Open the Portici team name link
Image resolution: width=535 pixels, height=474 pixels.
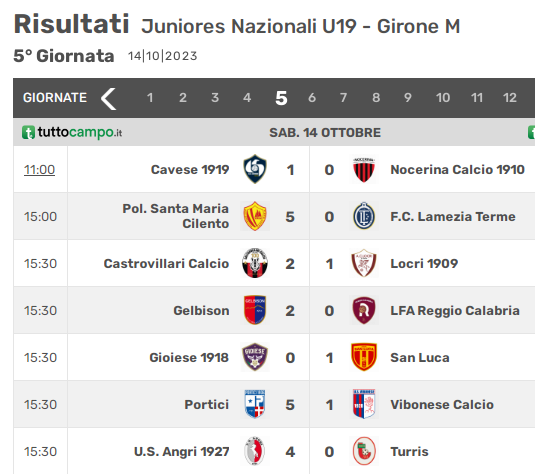pos(206,405)
